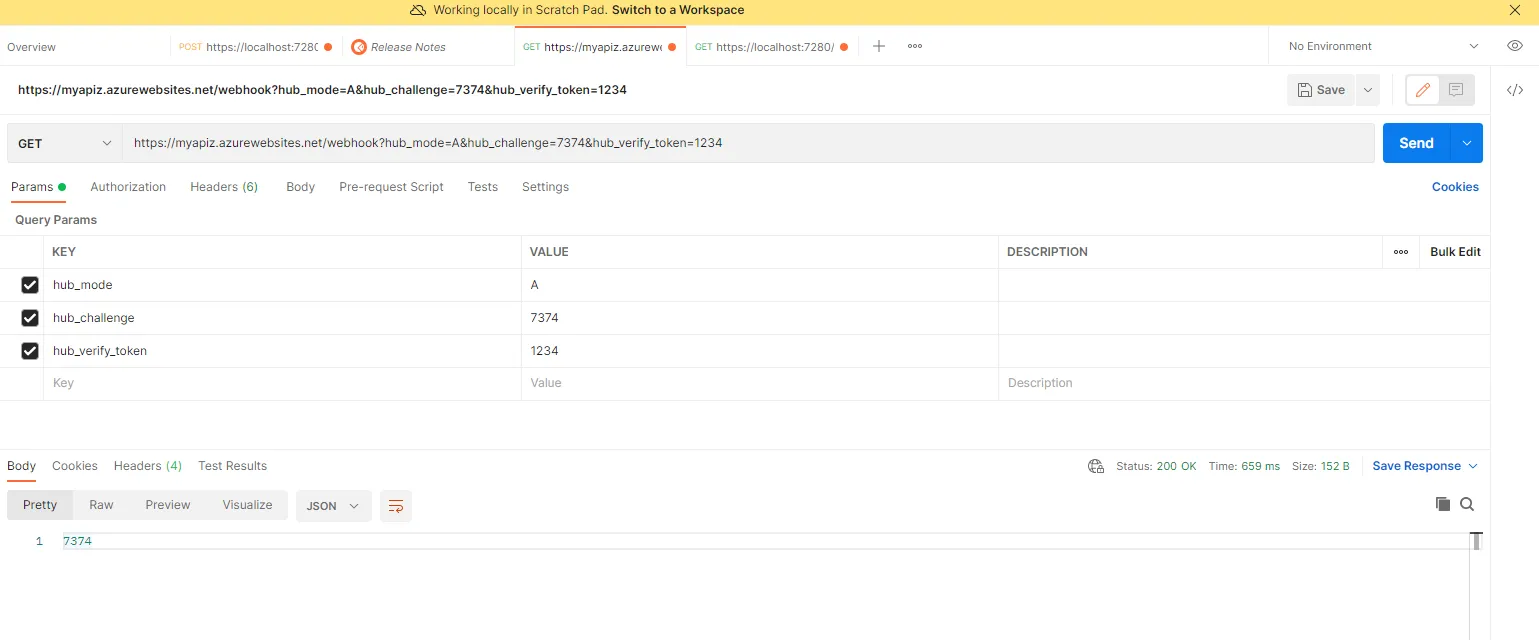
Task: Select the Preview response view
Action: click(168, 505)
